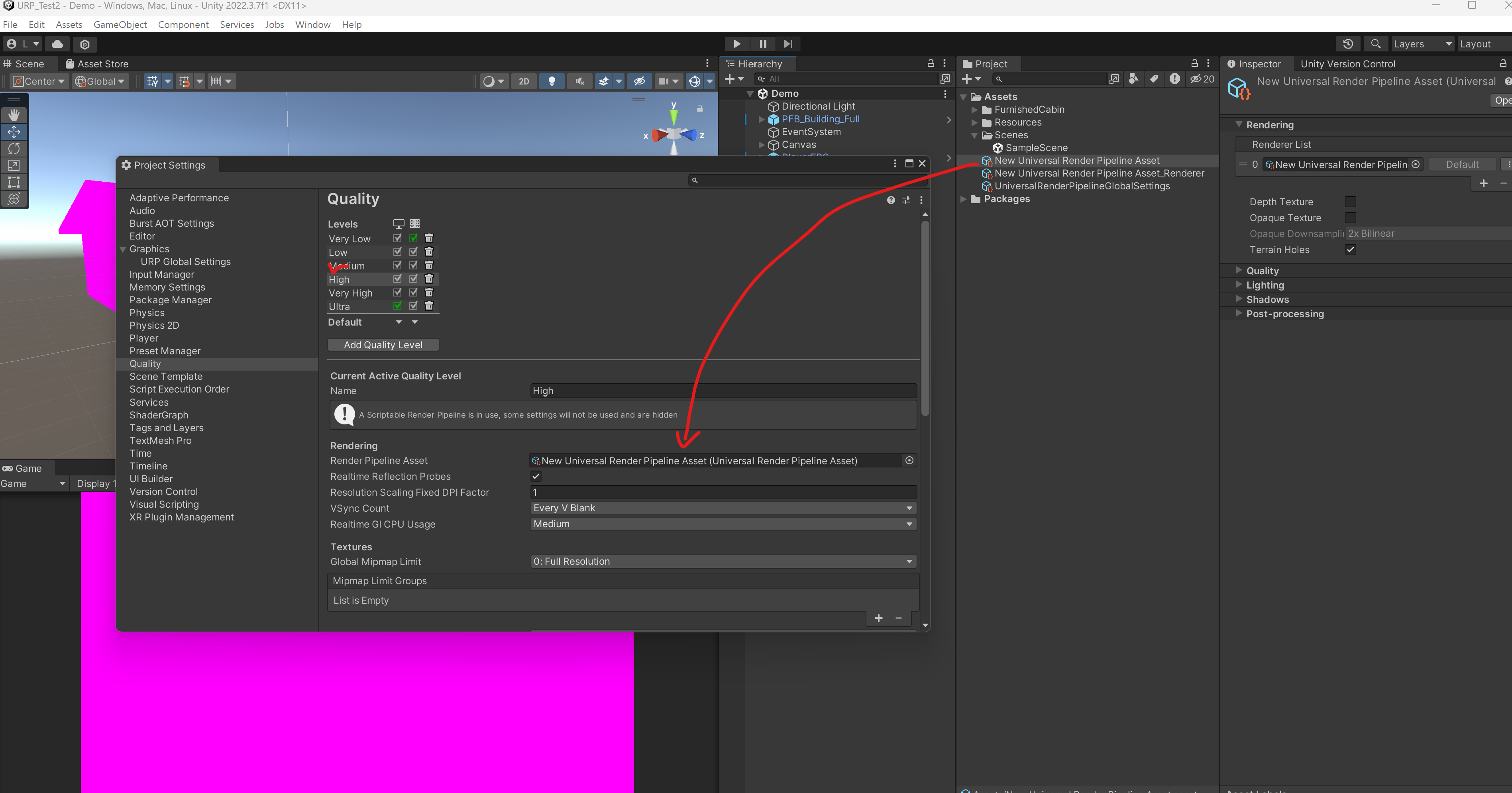Click the Quality Name input field
1512x793 pixels.
(723, 391)
